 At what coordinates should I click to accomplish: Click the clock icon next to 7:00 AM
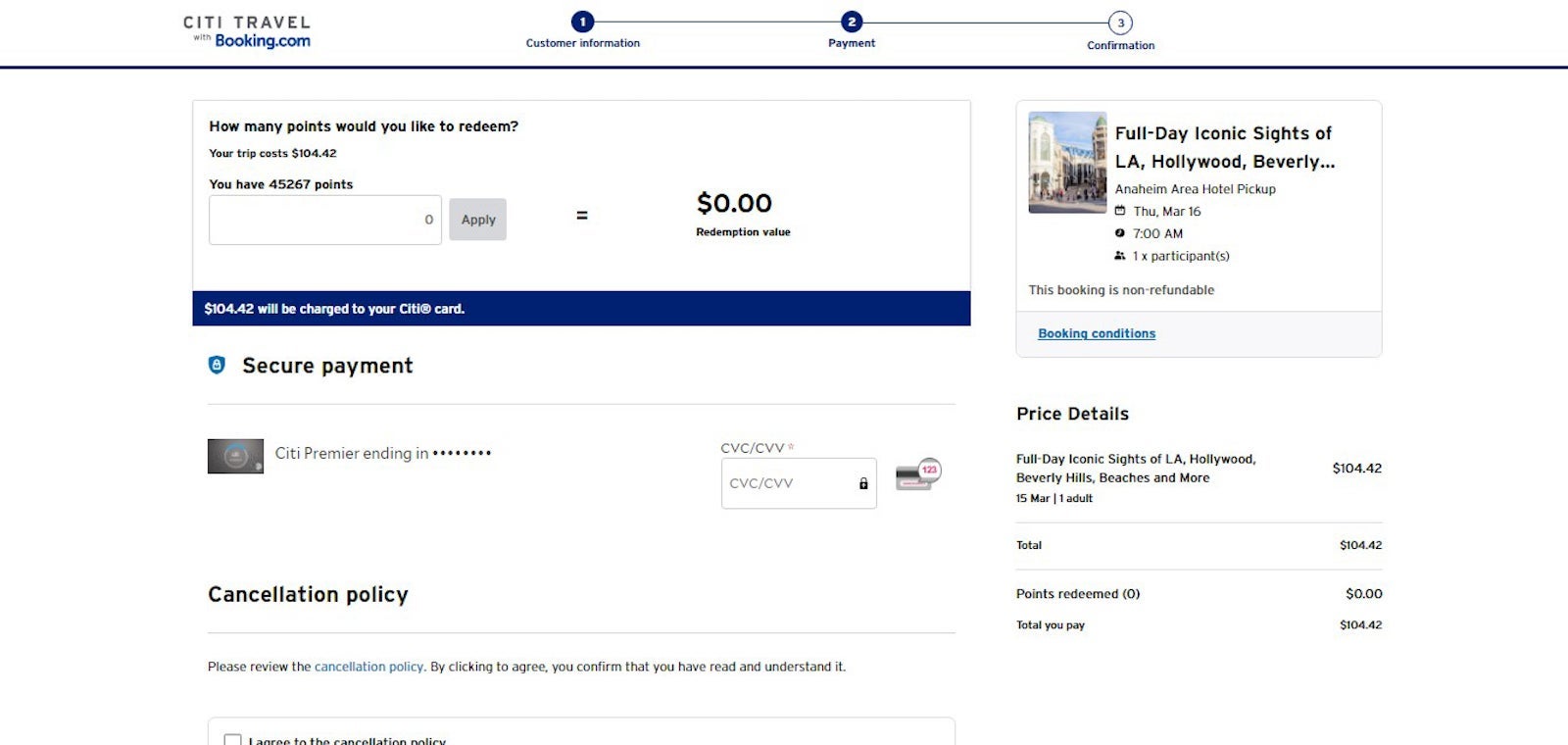[1120, 233]
